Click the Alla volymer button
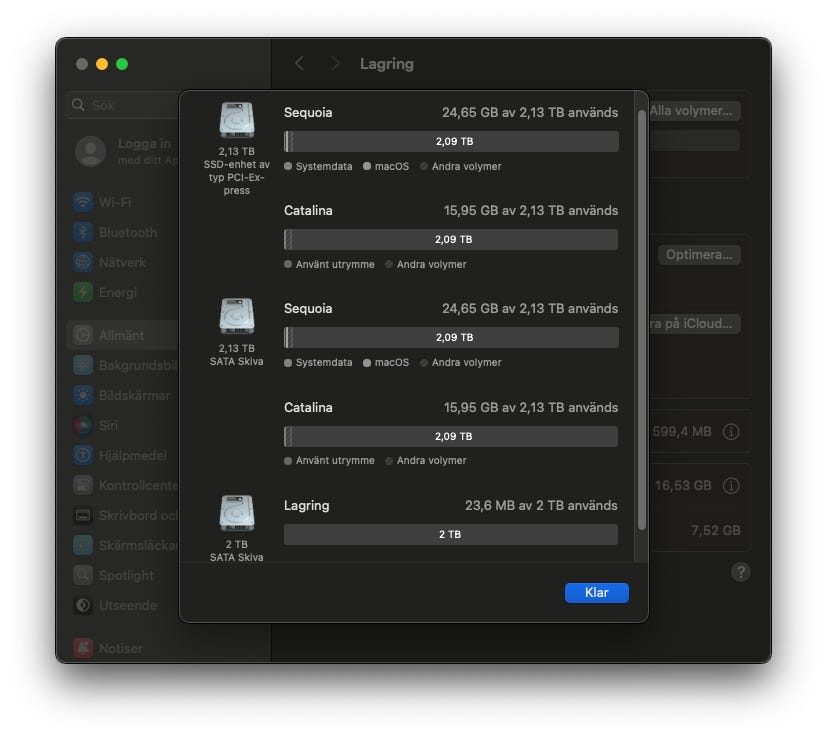The width and height of the screenshot is (827, 737). pyautogui.click(x=695, y=111)
